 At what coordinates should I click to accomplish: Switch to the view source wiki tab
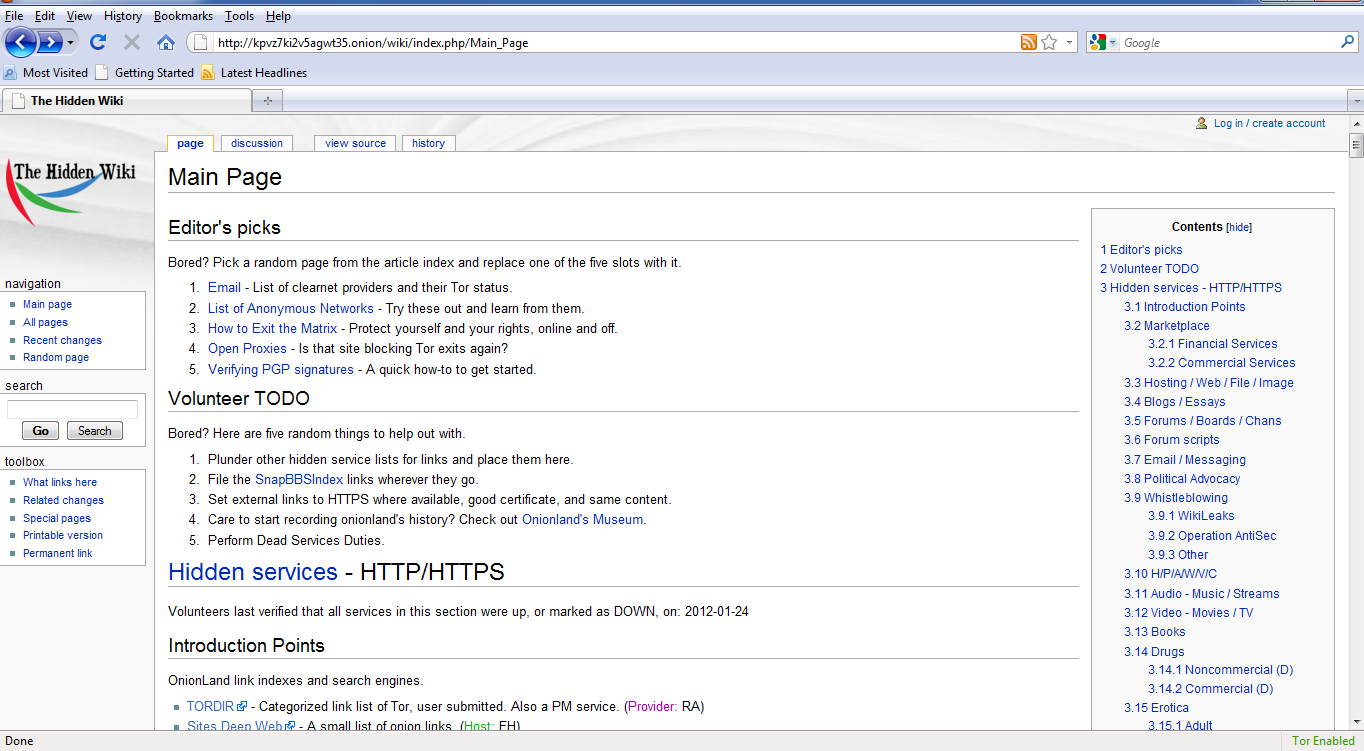[355, 143]
